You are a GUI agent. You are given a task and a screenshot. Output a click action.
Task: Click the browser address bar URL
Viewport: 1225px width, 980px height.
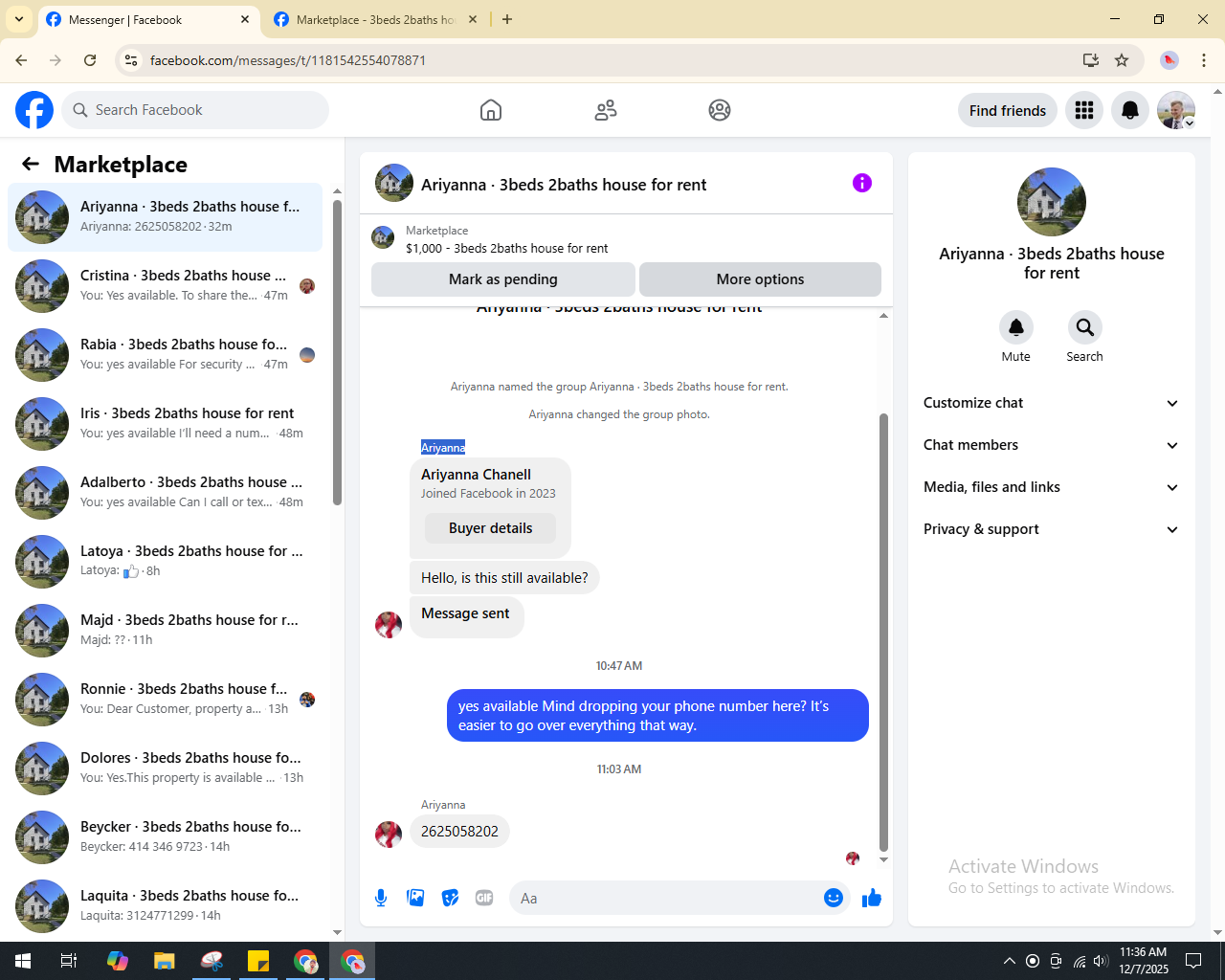pos(287,60)
